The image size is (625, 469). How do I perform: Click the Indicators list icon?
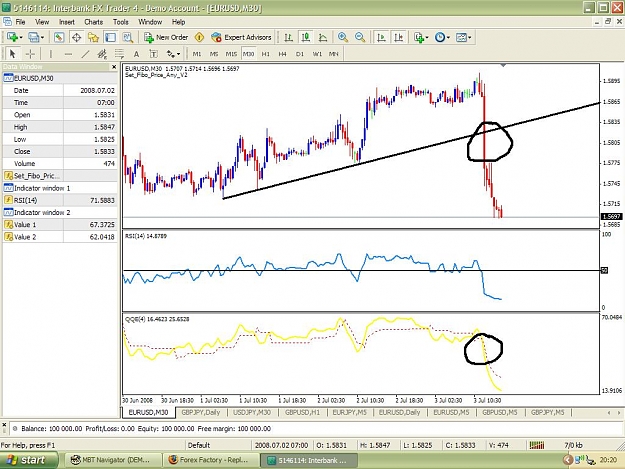click(418, 37)
